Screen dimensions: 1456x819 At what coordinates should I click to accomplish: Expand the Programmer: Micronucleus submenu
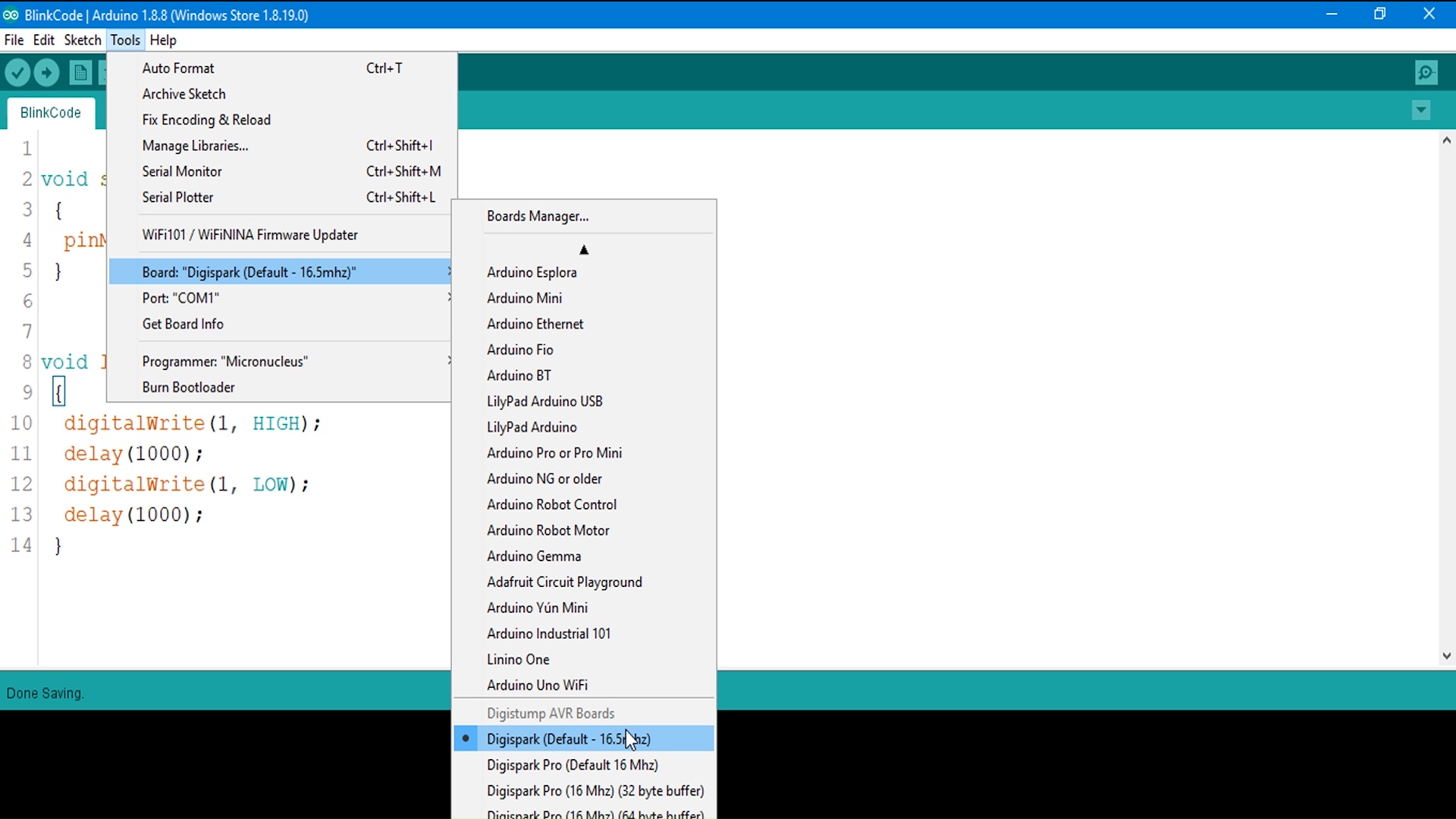280,362
